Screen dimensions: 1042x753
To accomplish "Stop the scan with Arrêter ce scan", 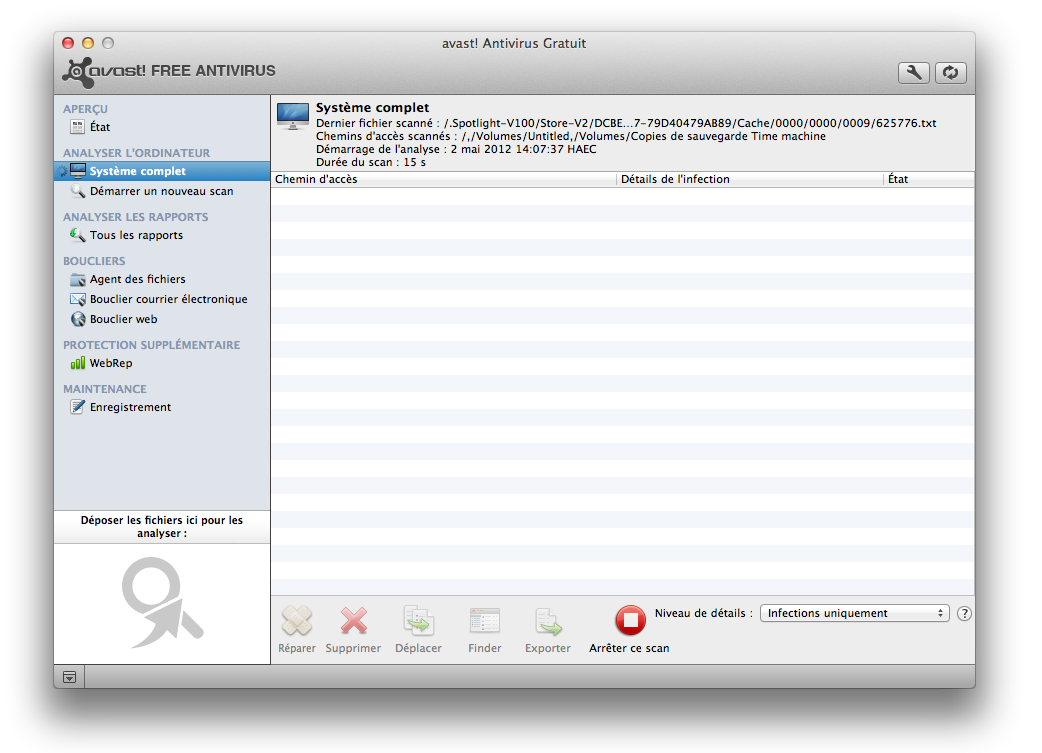I will 630,622.
